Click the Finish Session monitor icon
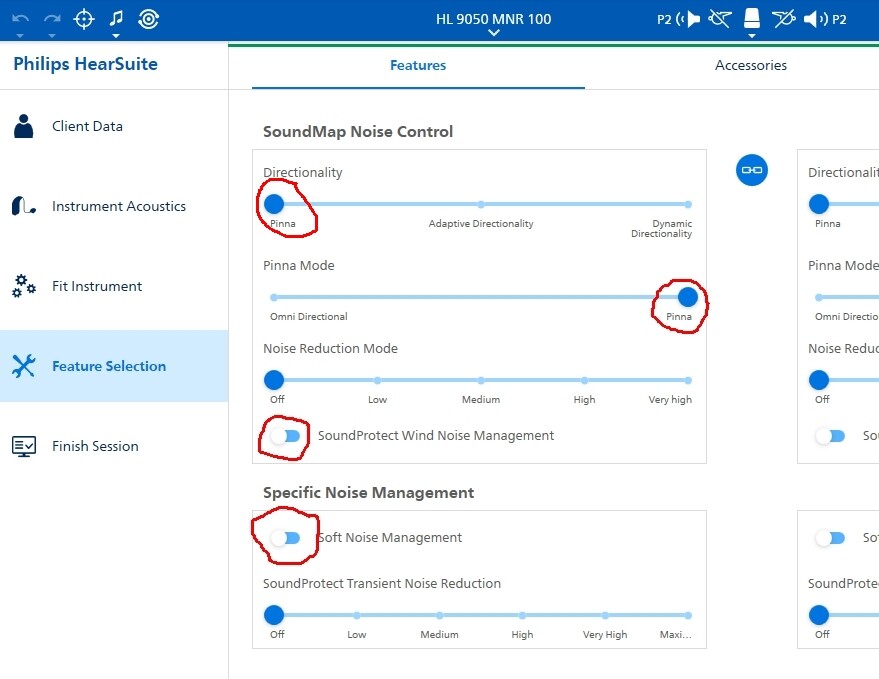 (x=24, y=446)
